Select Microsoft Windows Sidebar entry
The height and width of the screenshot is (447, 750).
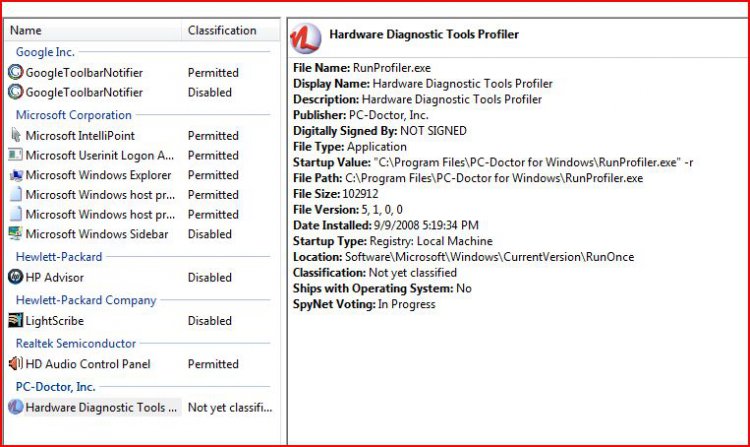click(97, 234)
